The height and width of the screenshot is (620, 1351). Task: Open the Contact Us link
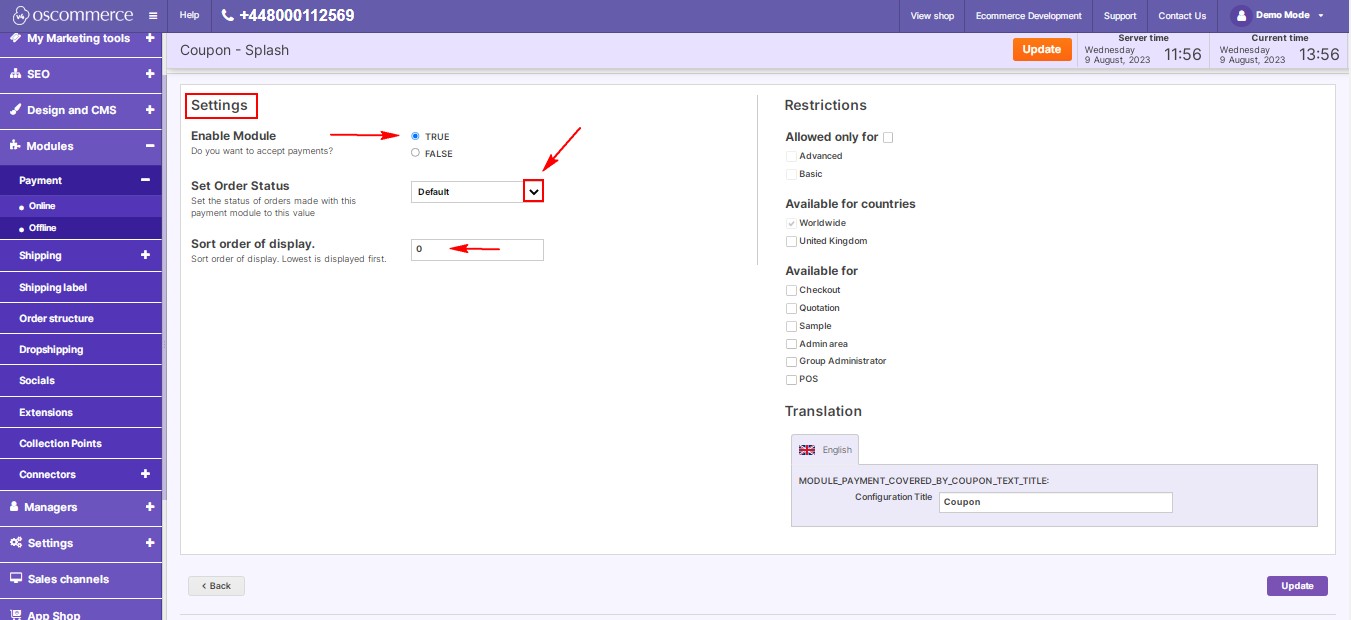tap(1182, 16)
